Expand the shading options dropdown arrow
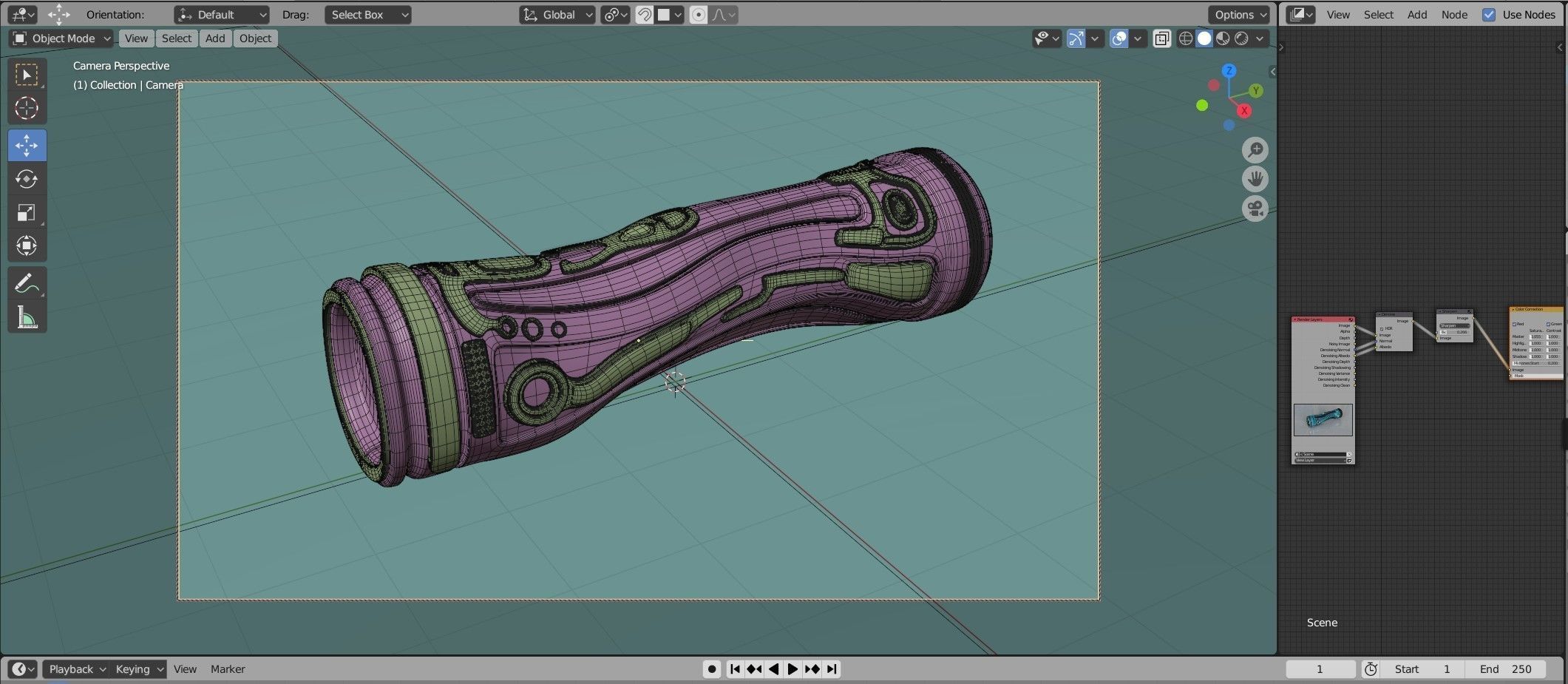Screen dimensions: 1568x684 [x=1260, y=38]
